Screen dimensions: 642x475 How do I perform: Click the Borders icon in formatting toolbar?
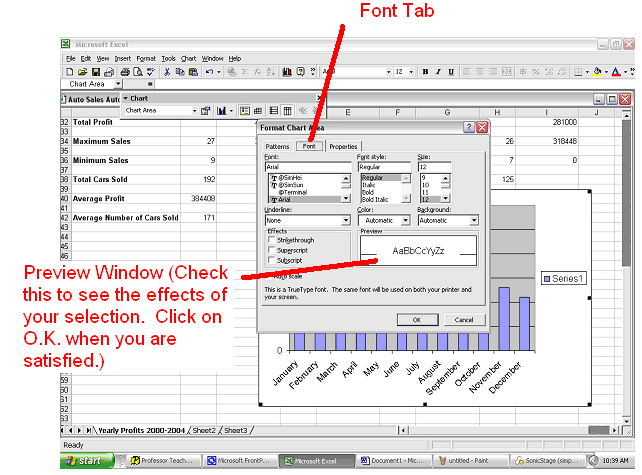click(578, 72)
